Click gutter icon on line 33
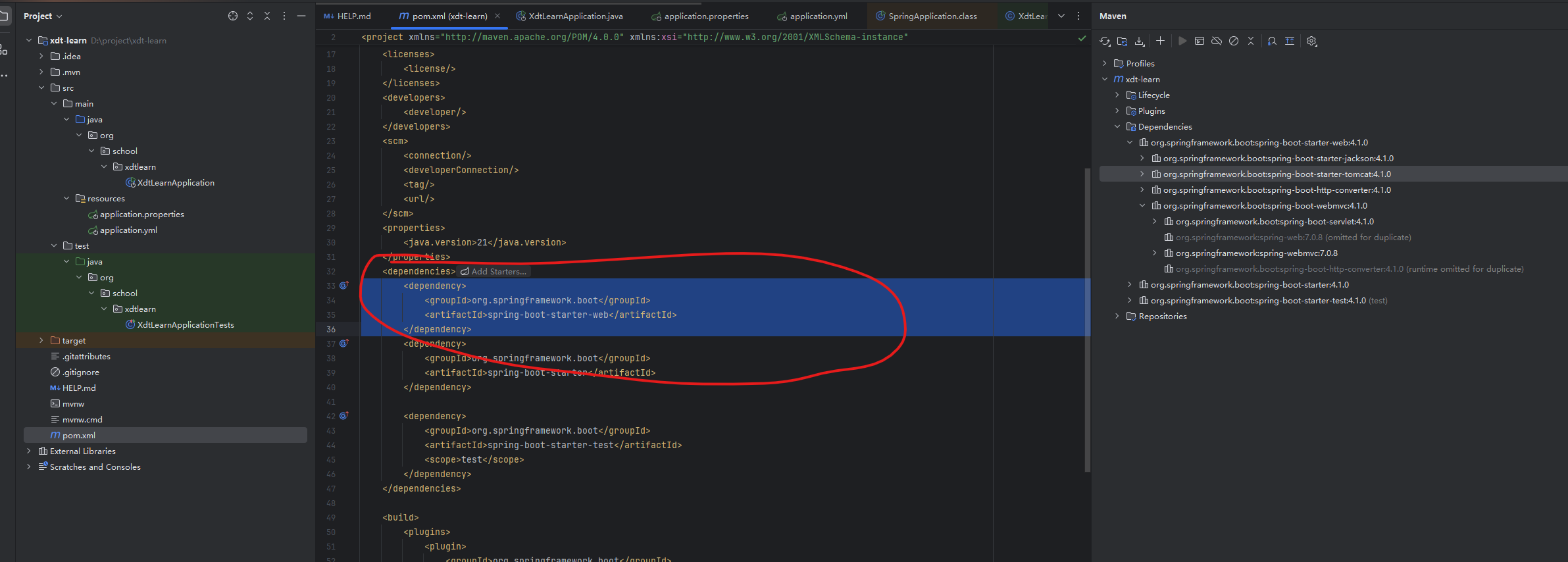Screen dimensions: 1568x562 pyautogui.click(x=343, y=286)
